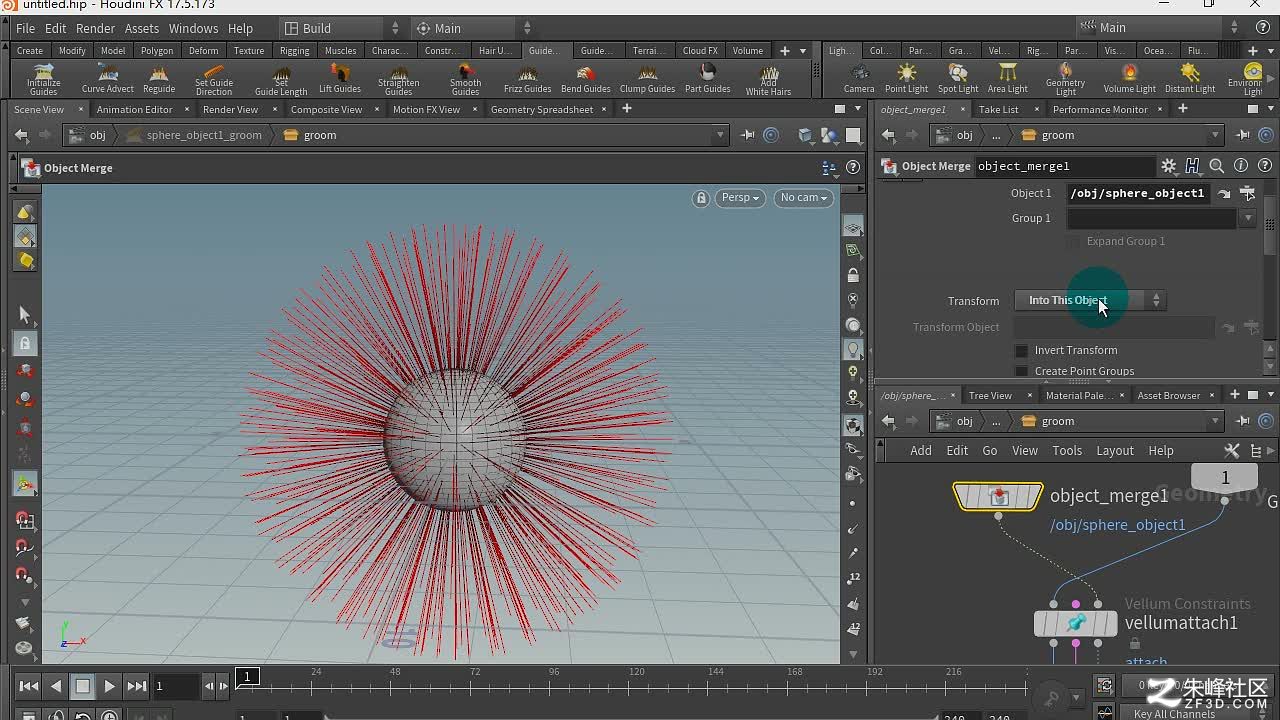Select the vellumattach1 node in network
The height and width of the screenshot is (720, 1280).
coord(1076,623)
